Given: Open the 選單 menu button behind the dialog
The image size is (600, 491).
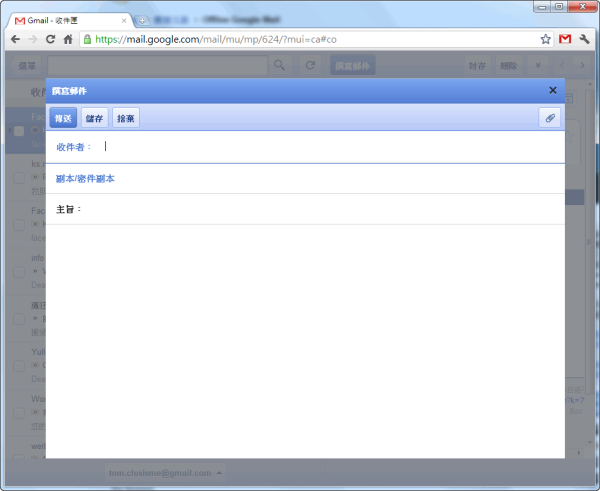Looking at the screenshot, I should point(27,66).
